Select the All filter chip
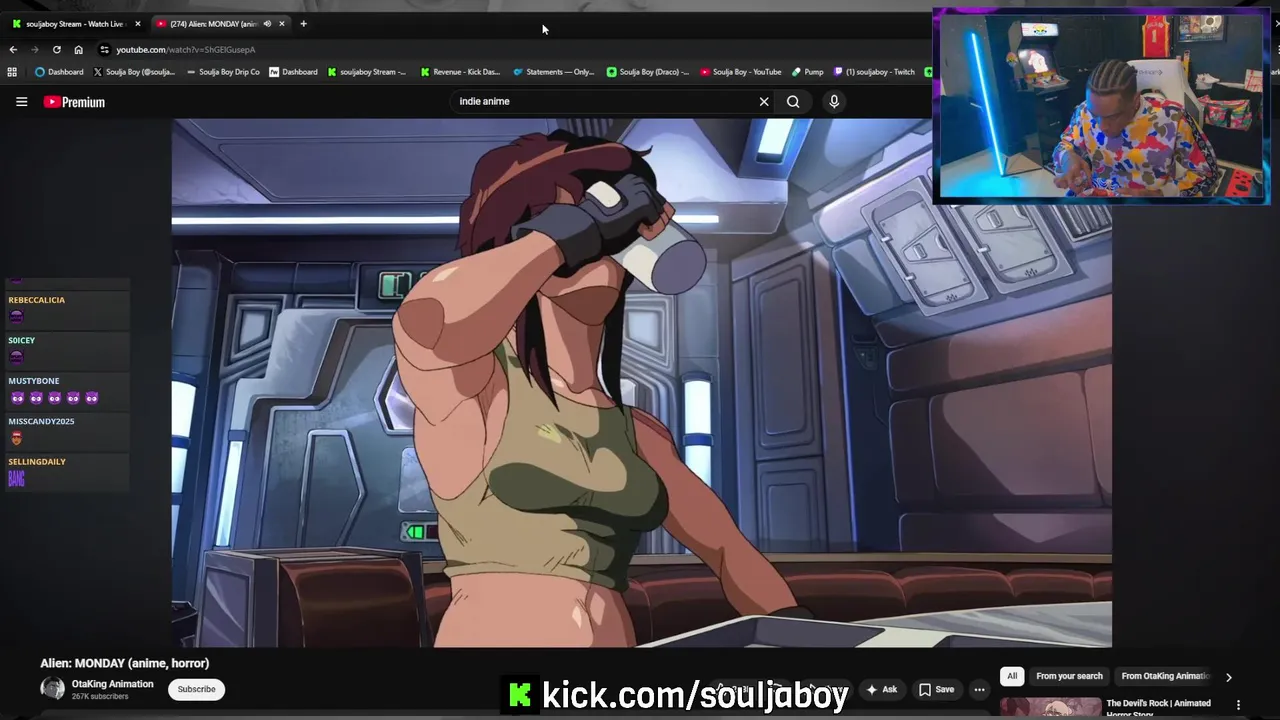The image size is (1280, 720). 1012,676
